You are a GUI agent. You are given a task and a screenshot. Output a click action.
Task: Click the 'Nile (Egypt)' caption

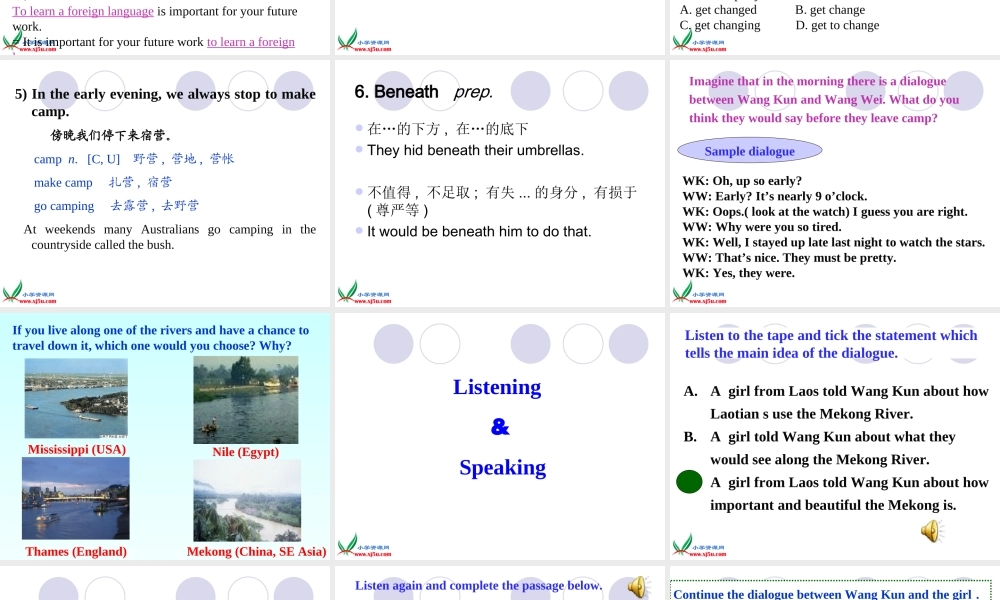[246, 452]
